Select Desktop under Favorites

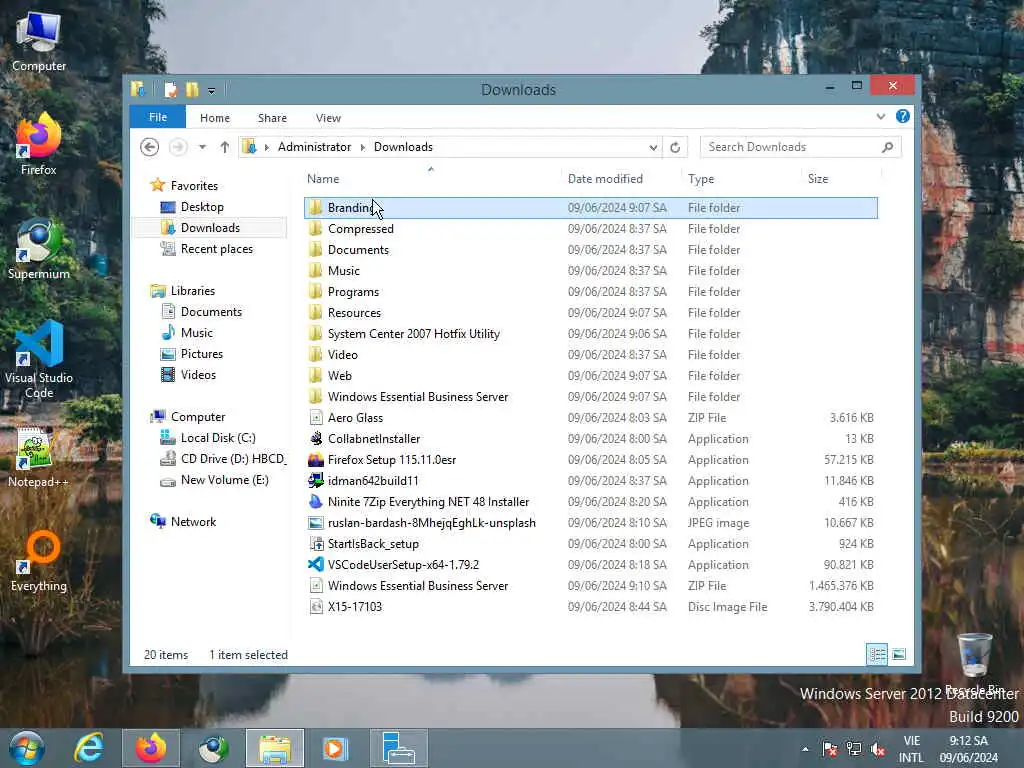tap(202, 207)
